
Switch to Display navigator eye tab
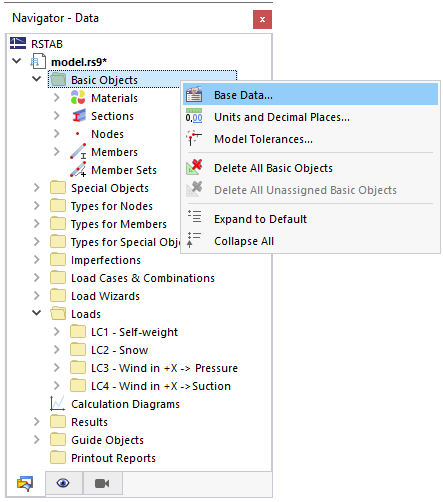point(63,483)
